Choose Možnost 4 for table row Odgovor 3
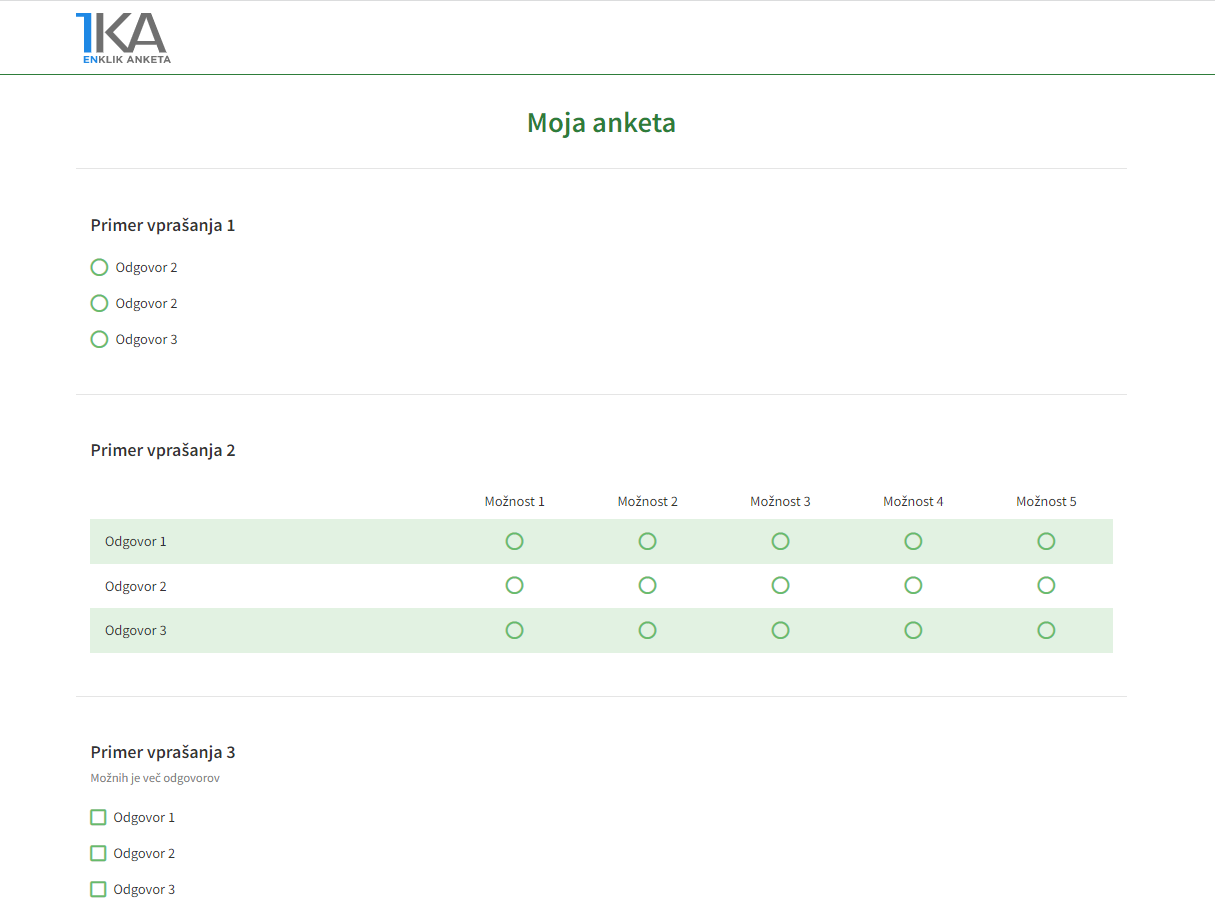Image resolution: width=1215 pixels, height=911 pixels. click(913, 630)
